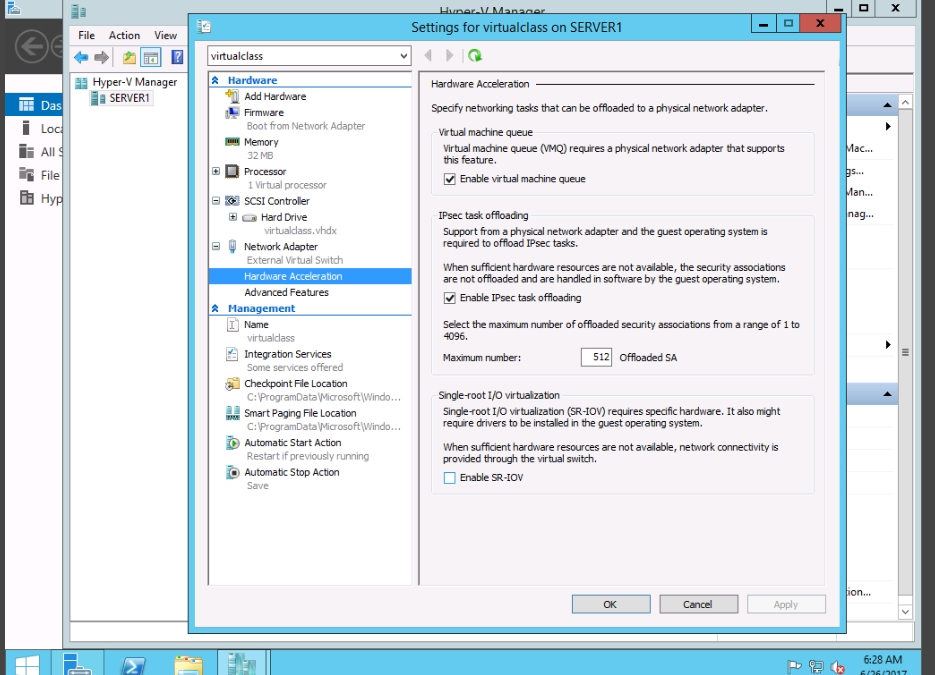Click the Firmware icon
The width and height of the screenshot is (935, 675).
(232, 112)
